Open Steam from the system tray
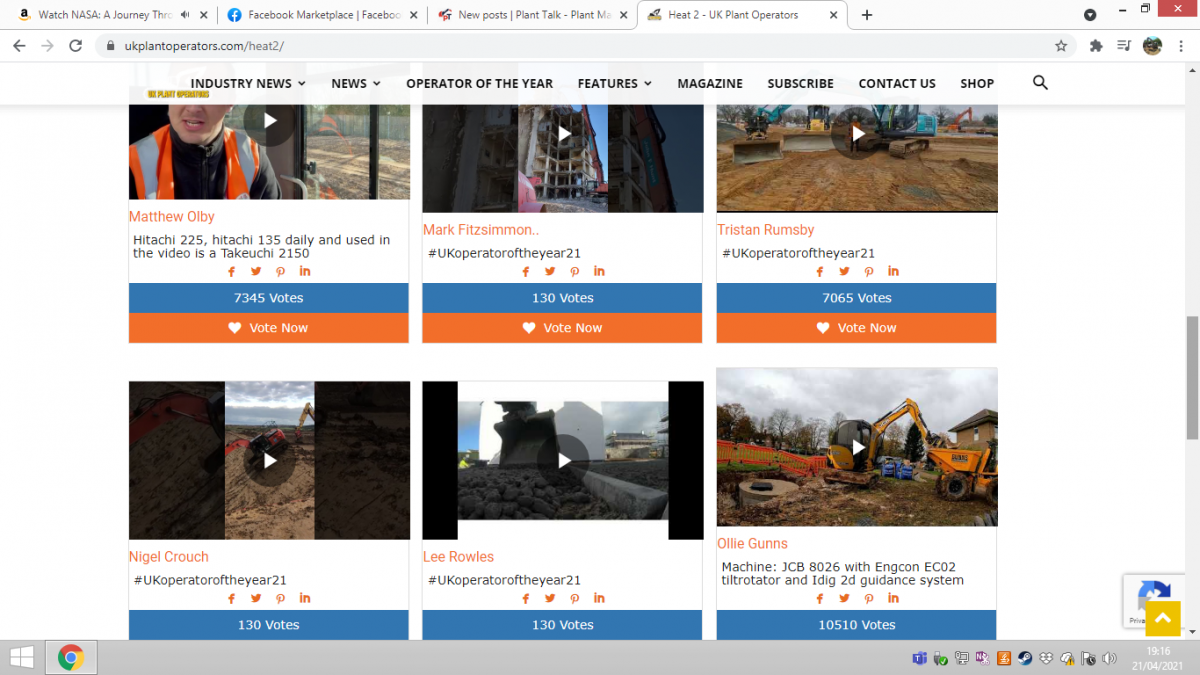 [1025, 658]
